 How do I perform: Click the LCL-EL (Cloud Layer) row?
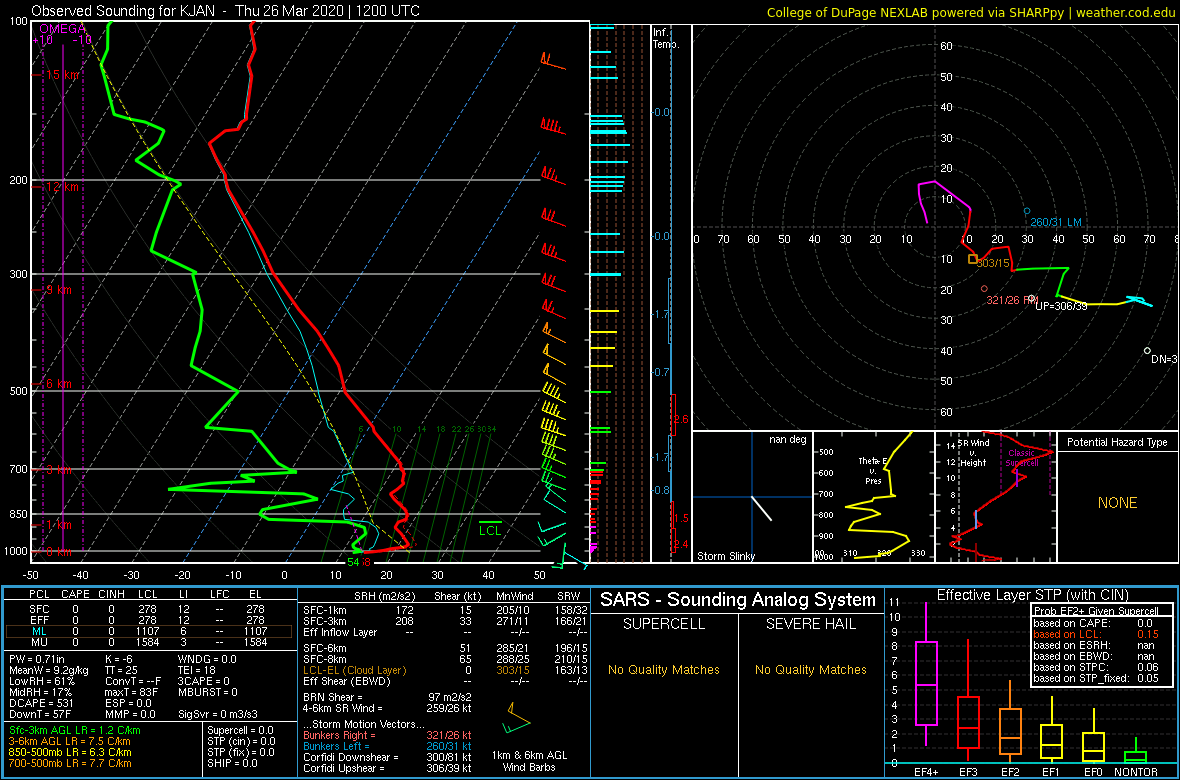coord(445,669)
